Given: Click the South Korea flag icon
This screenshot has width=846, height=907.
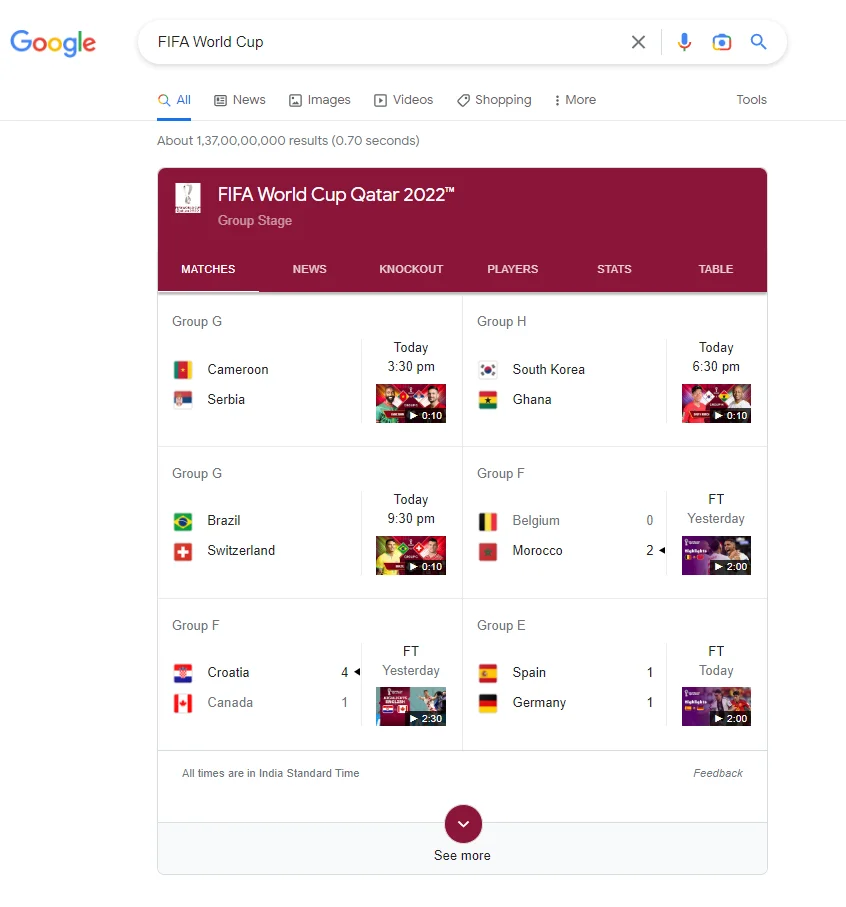Looking at the screenshot, I should tap(488, 369).
